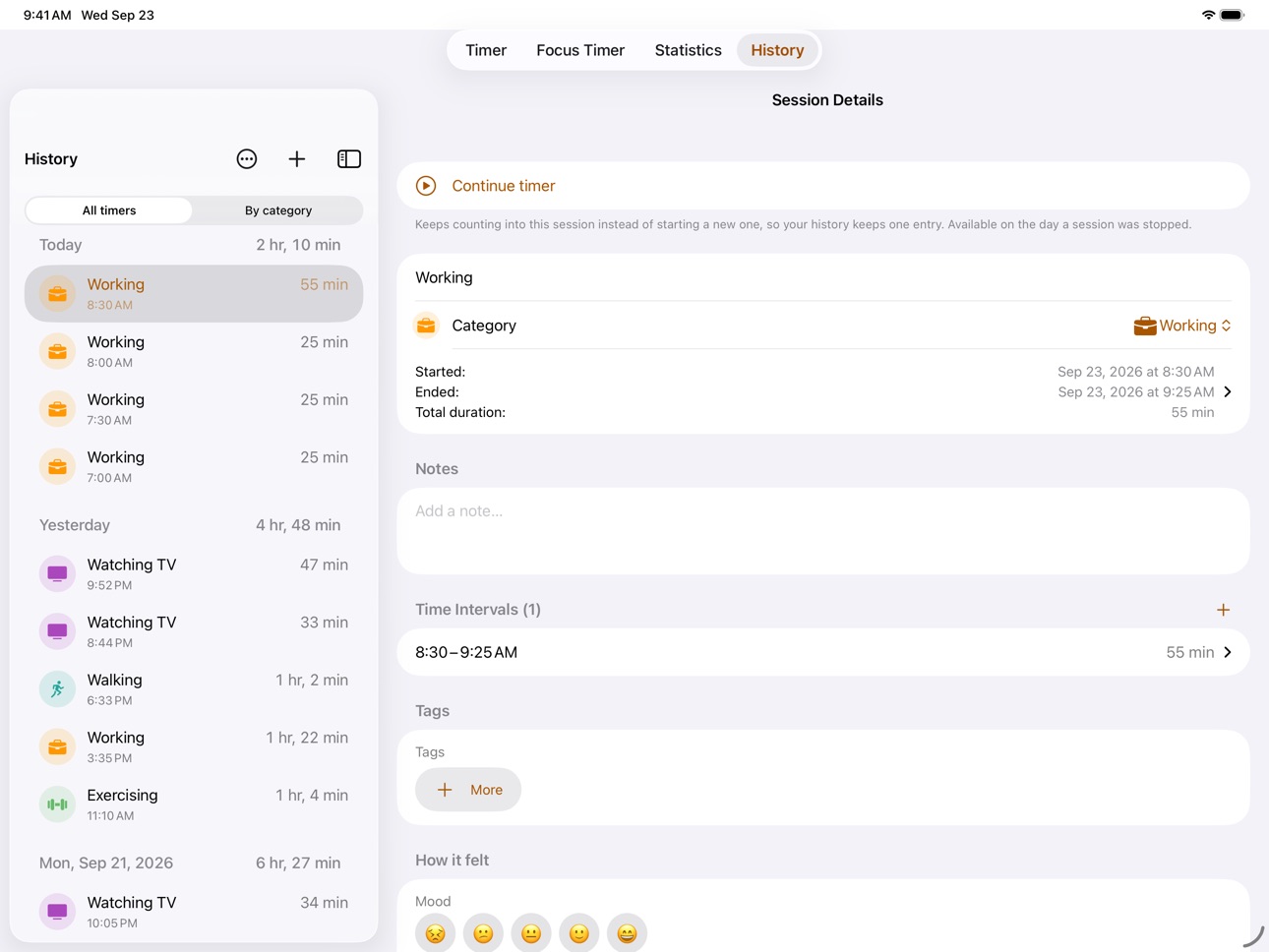Open the Walking 6:33 PM session
The image size is (1269, 952).
tap(194, 689)
